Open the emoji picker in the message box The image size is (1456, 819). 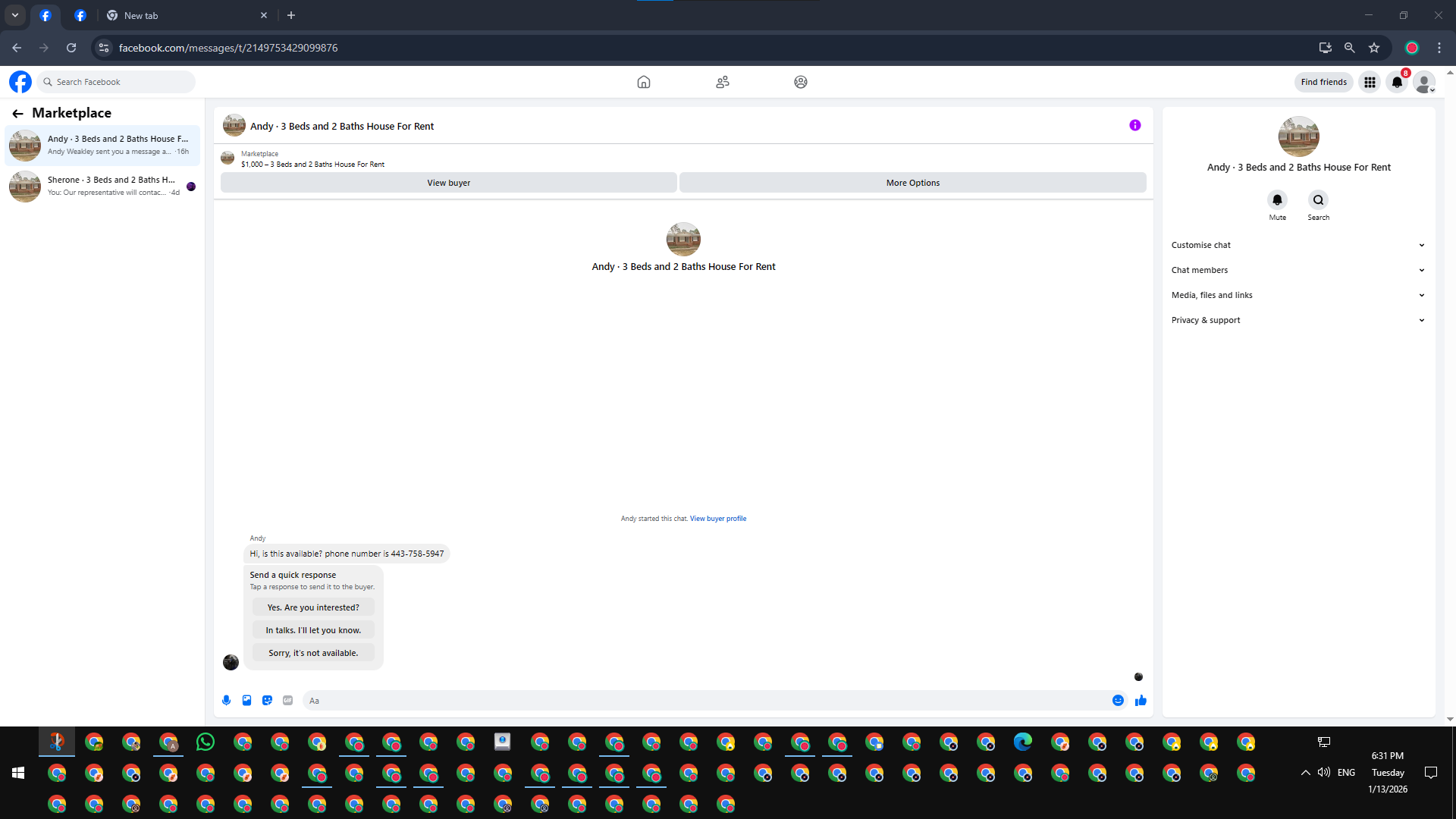[1118, 700]
